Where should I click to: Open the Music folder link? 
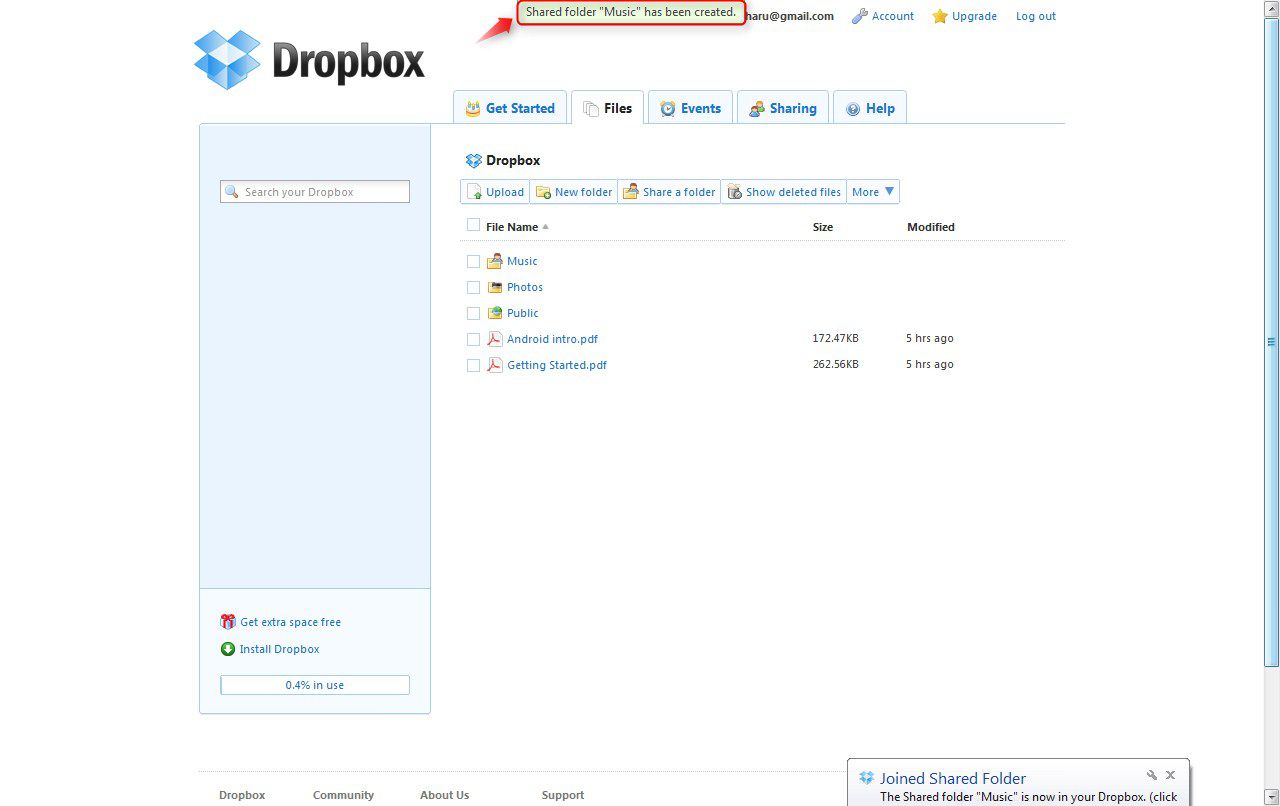coord(522,261)
